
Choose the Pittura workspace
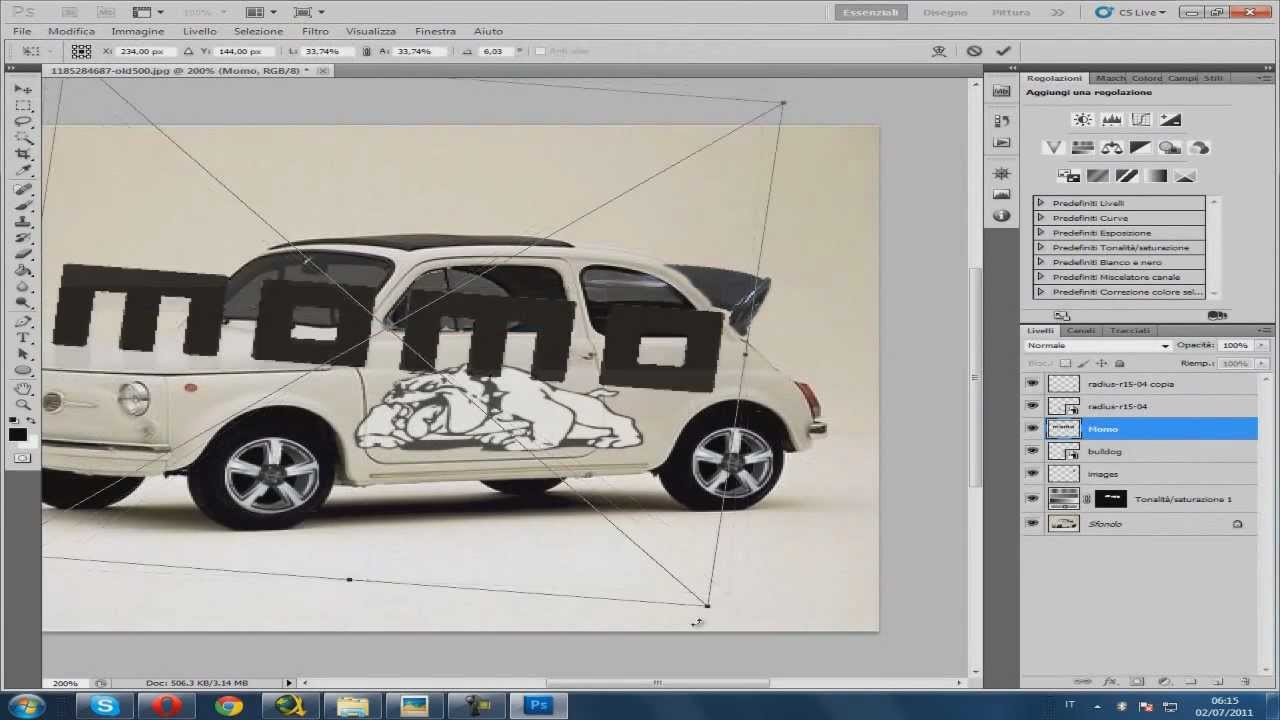click(x=1011, y=12)
